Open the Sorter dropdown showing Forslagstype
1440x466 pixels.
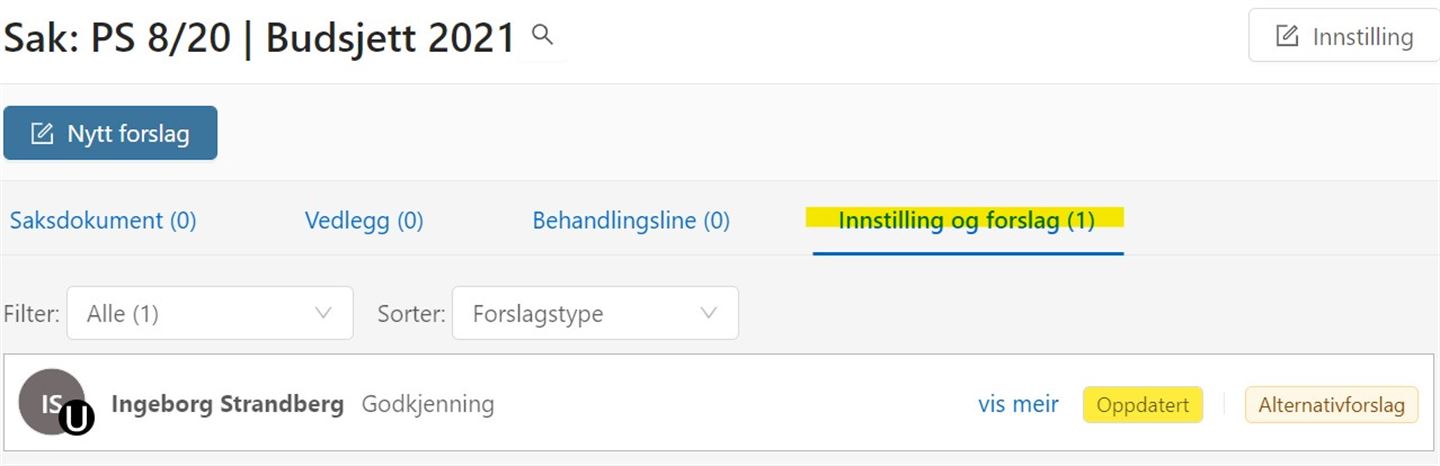click(595, 313)
